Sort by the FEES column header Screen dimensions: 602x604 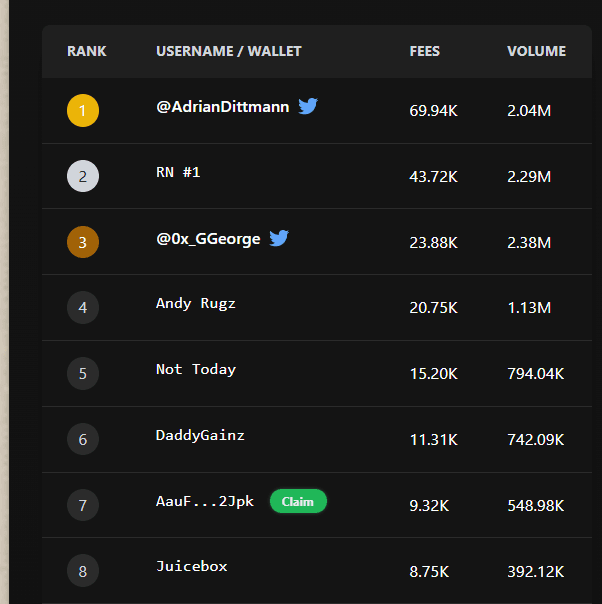tap(424, 51)
